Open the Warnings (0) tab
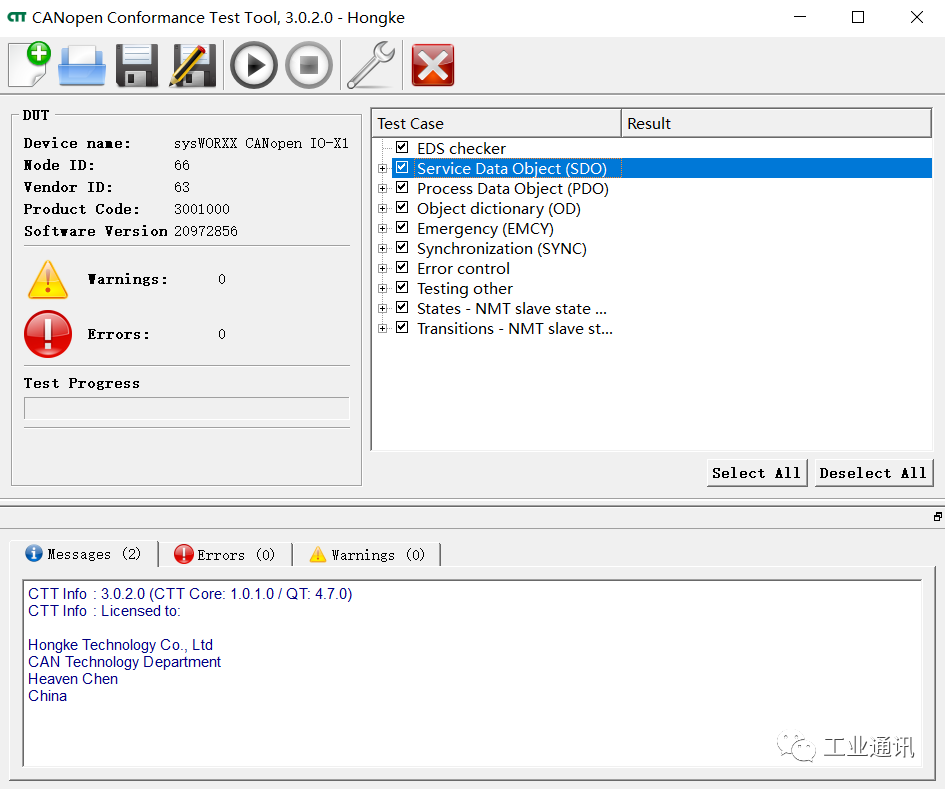The height and width of the screenshot is (789, 945). [368, 553]
